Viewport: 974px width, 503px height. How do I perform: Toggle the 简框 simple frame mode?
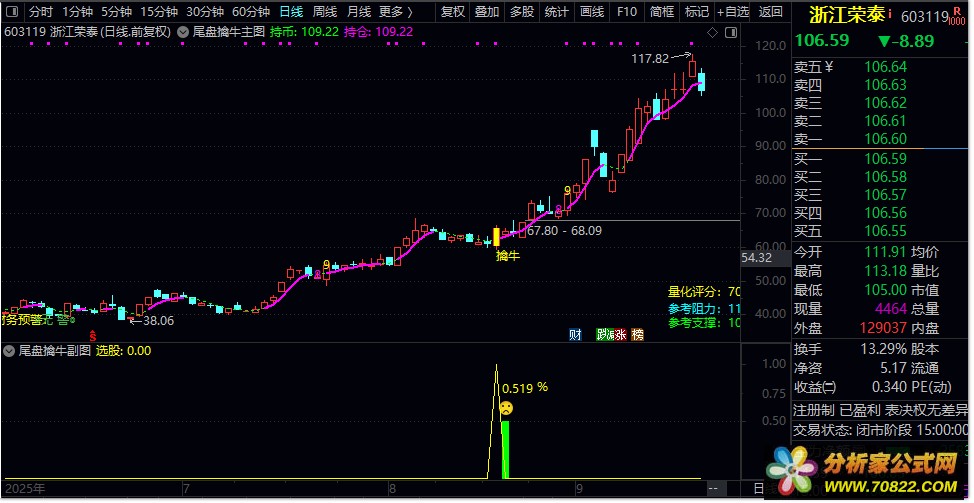click(x=662, y=11)
